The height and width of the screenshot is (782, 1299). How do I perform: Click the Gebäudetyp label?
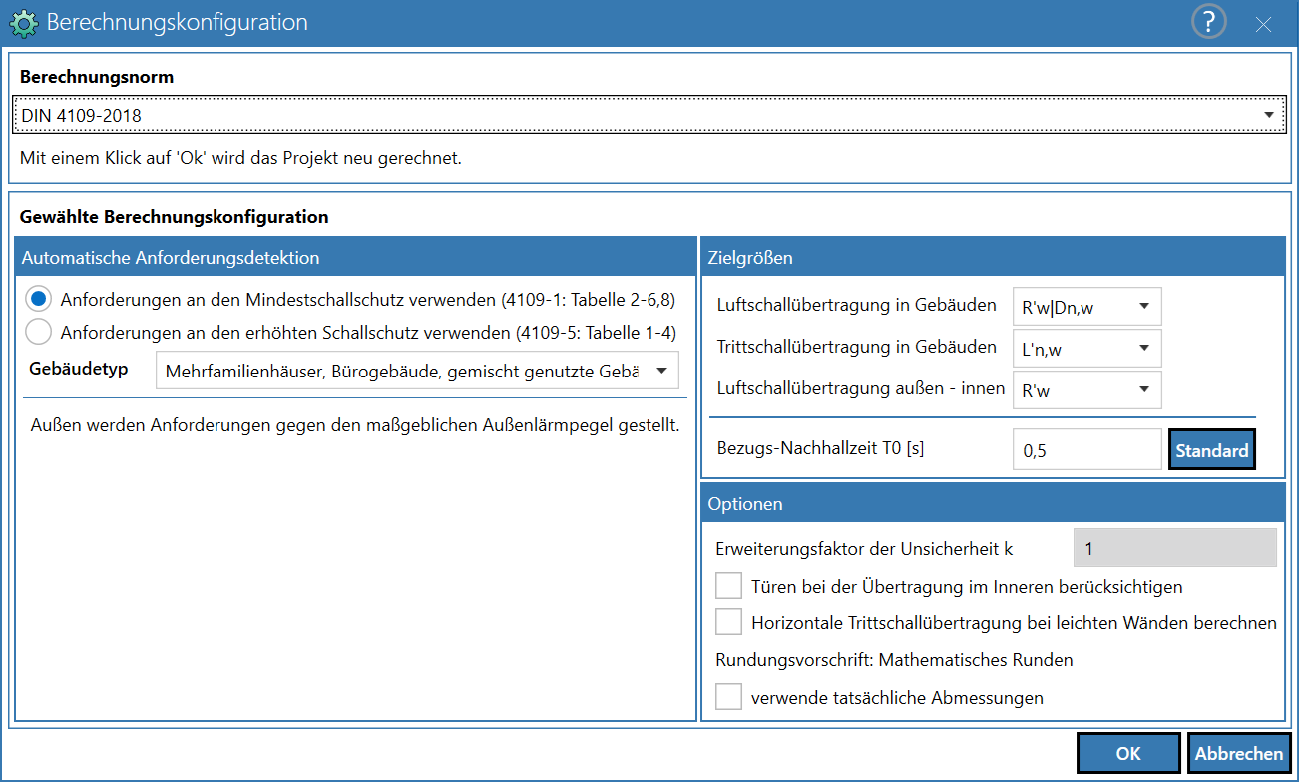[x=79, y=369]
